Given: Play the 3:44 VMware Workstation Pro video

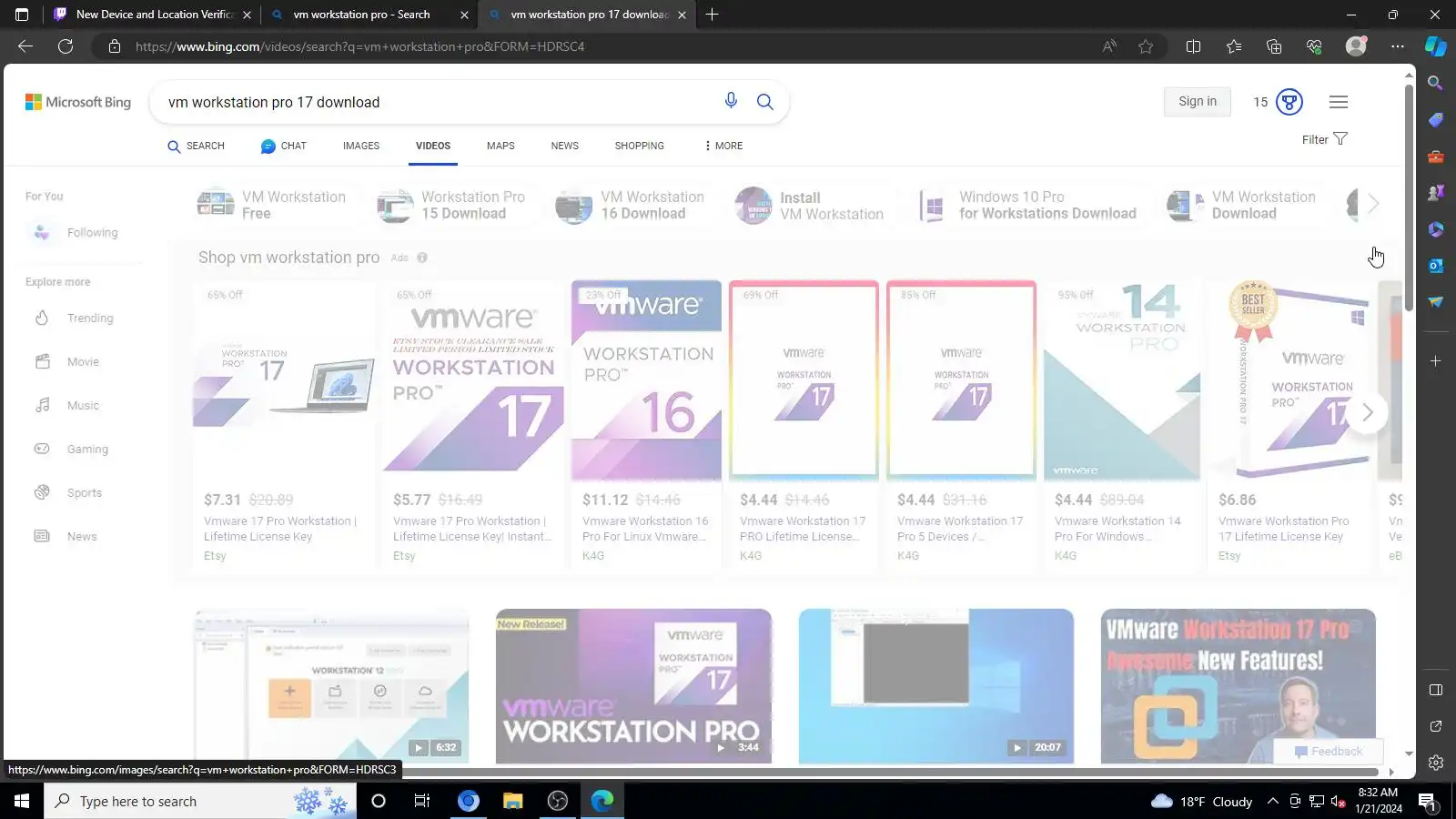Looking at the screenshot, I should (633, 686).
